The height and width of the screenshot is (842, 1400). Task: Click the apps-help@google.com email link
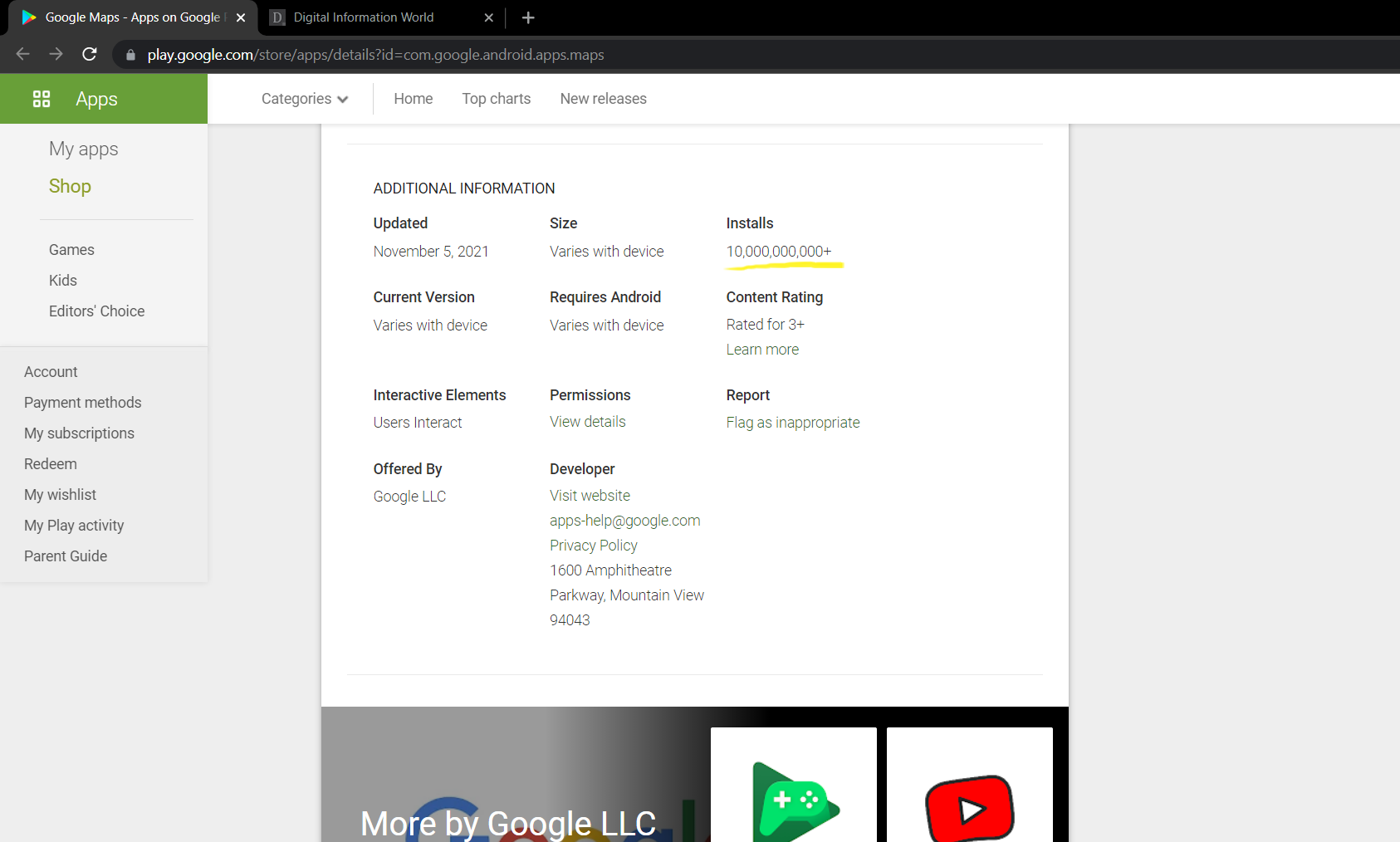pyautogui.click(x=625, y=521)
